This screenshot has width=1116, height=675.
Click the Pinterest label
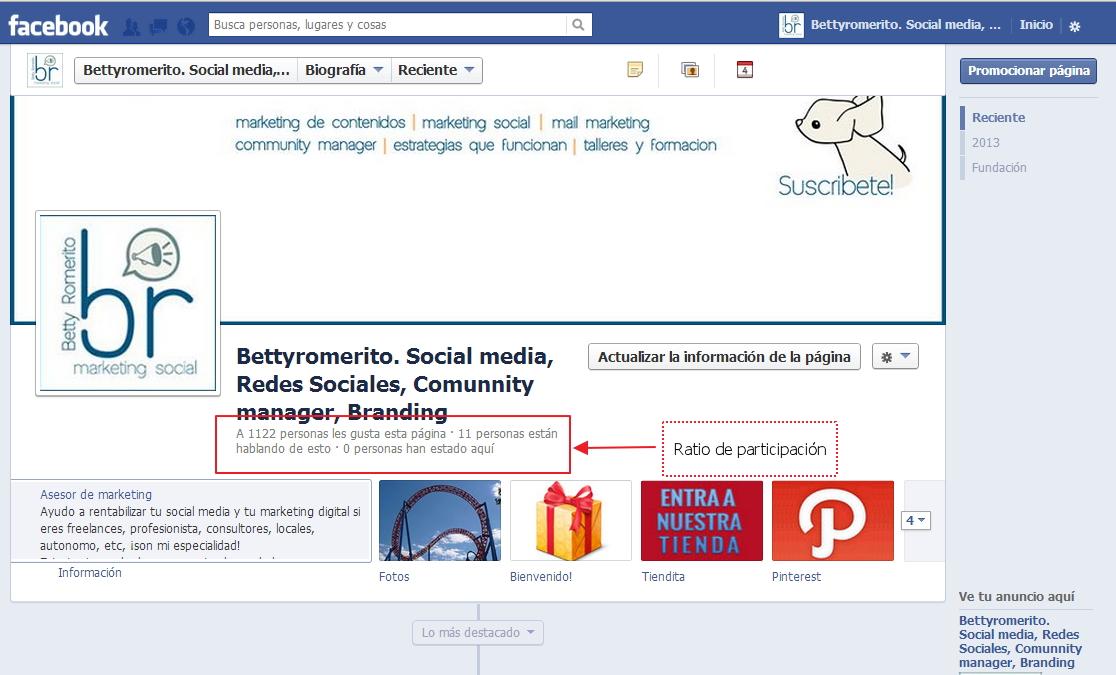[x=796, y=577]
